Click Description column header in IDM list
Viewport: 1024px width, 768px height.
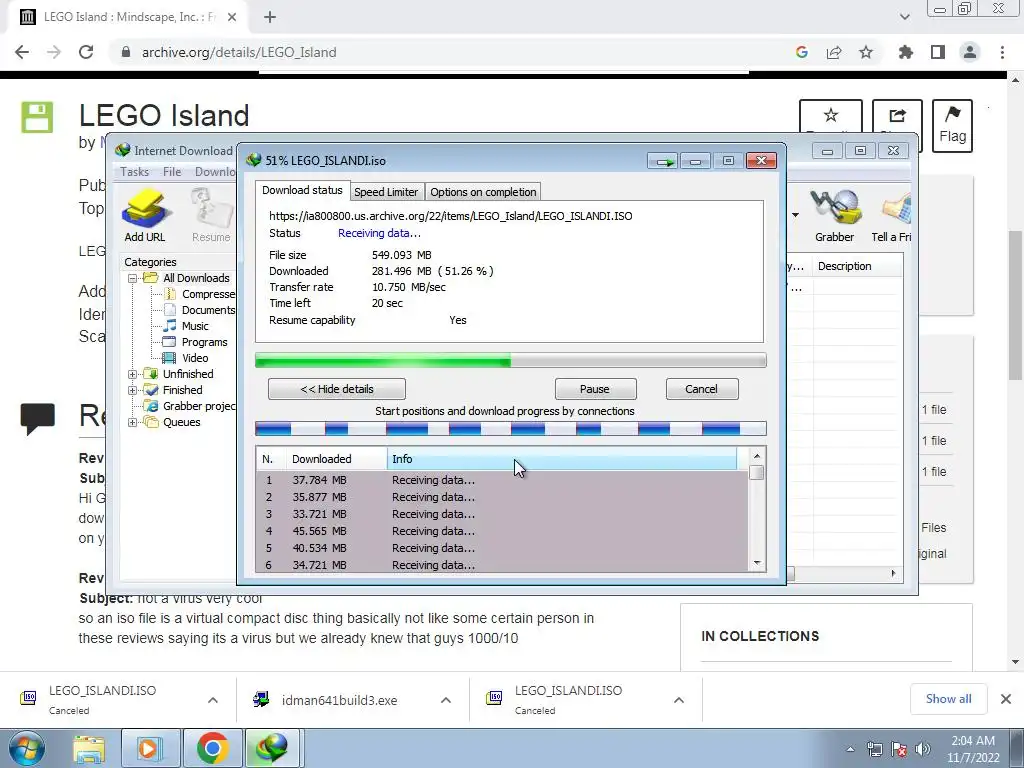[x=857, y=266]
